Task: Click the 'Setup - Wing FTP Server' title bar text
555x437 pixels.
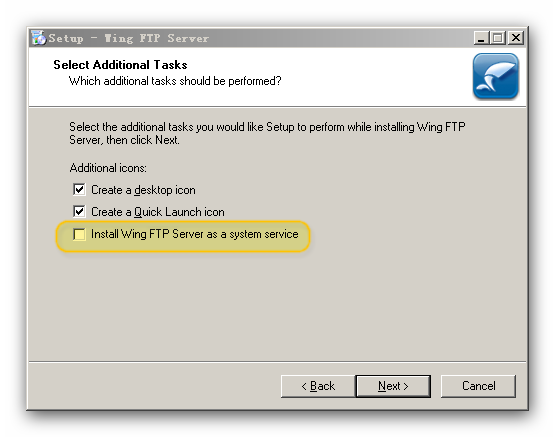Action: click(x=129, y=38)
